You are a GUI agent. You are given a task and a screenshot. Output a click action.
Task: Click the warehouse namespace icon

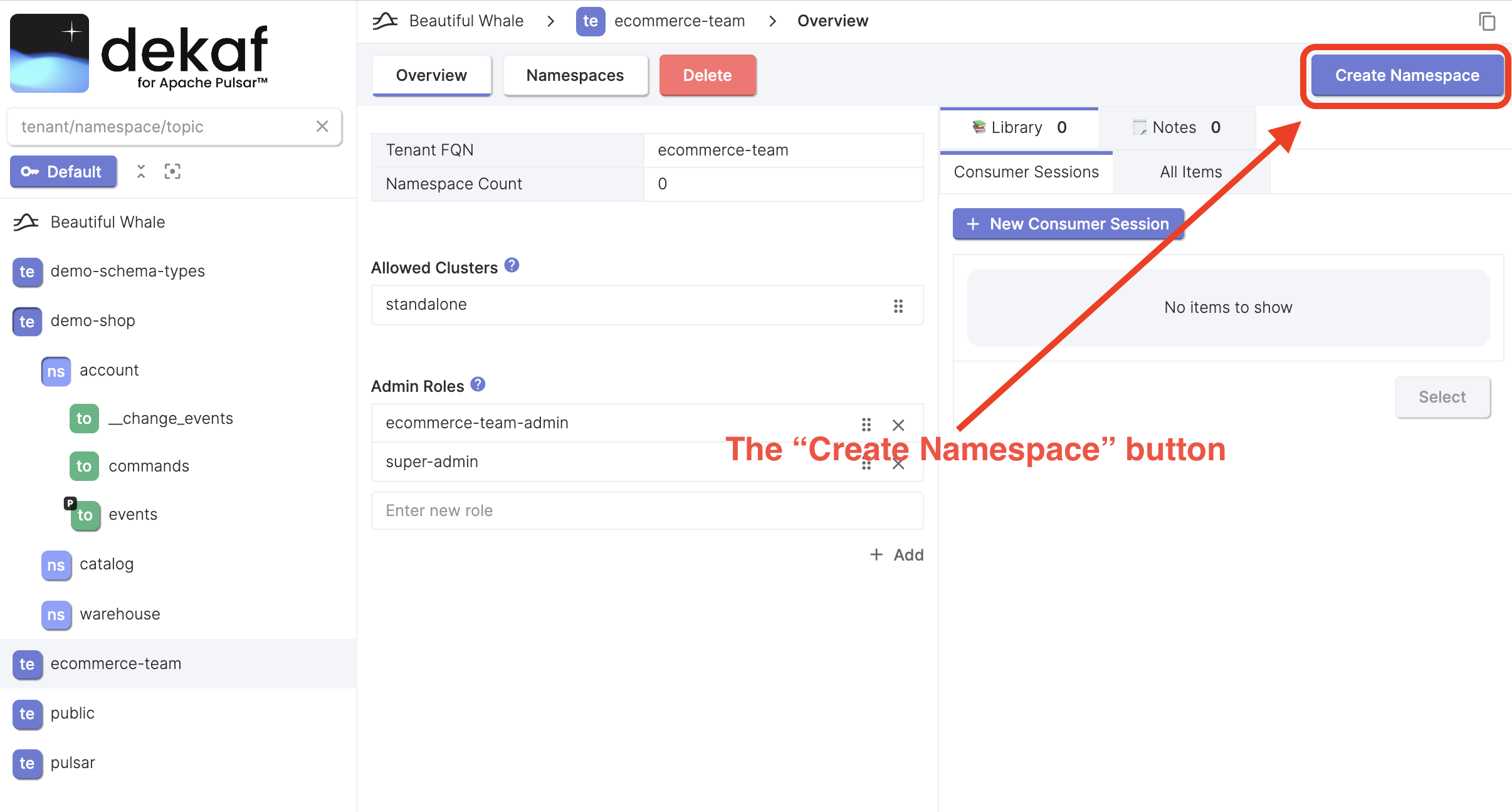coord(55,613)
